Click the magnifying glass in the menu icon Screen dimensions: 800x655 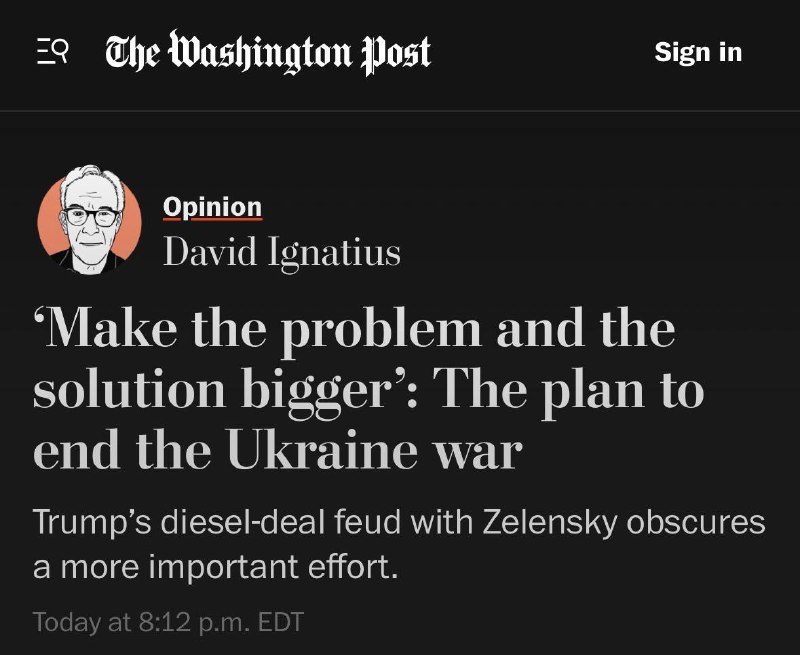pos(61,51)
